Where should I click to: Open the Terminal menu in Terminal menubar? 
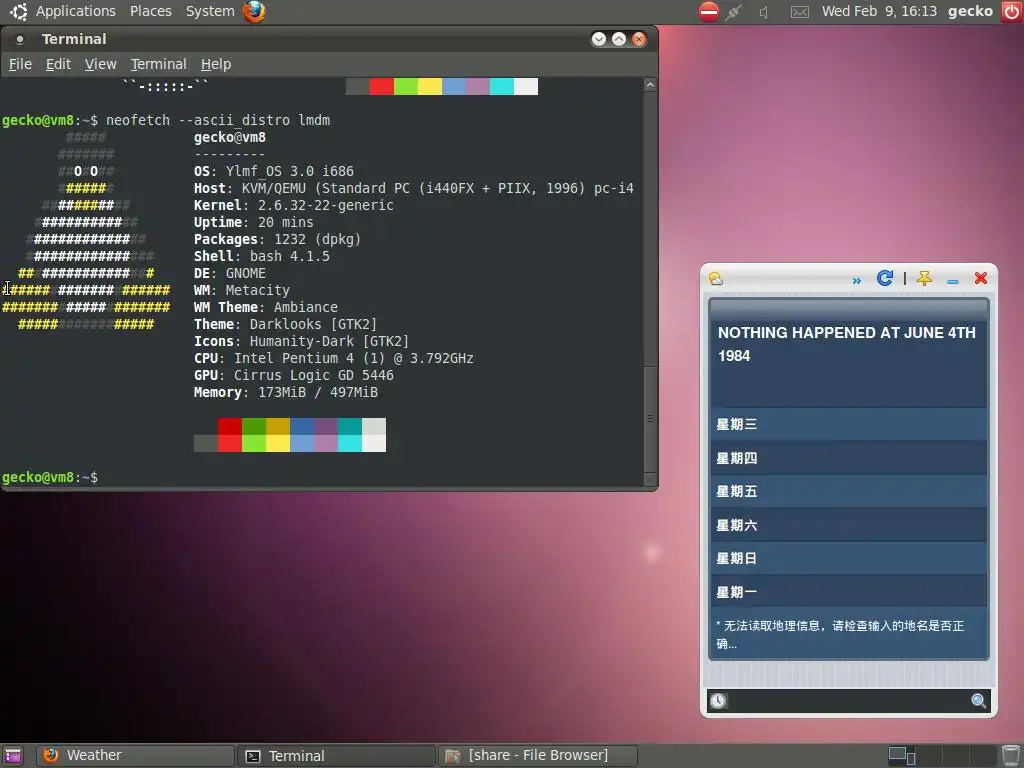tap(159, 64)
